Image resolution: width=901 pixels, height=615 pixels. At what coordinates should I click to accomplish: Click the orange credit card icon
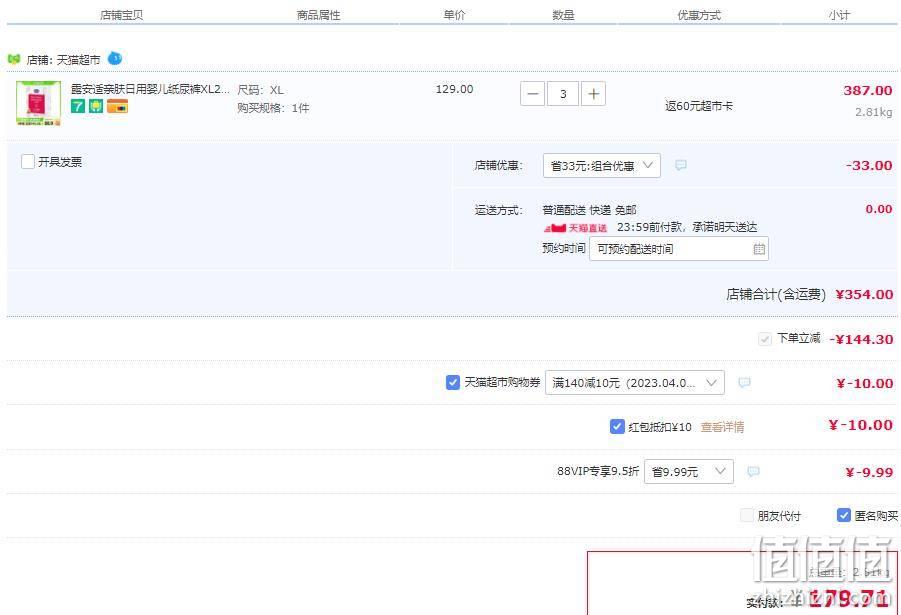117,106
